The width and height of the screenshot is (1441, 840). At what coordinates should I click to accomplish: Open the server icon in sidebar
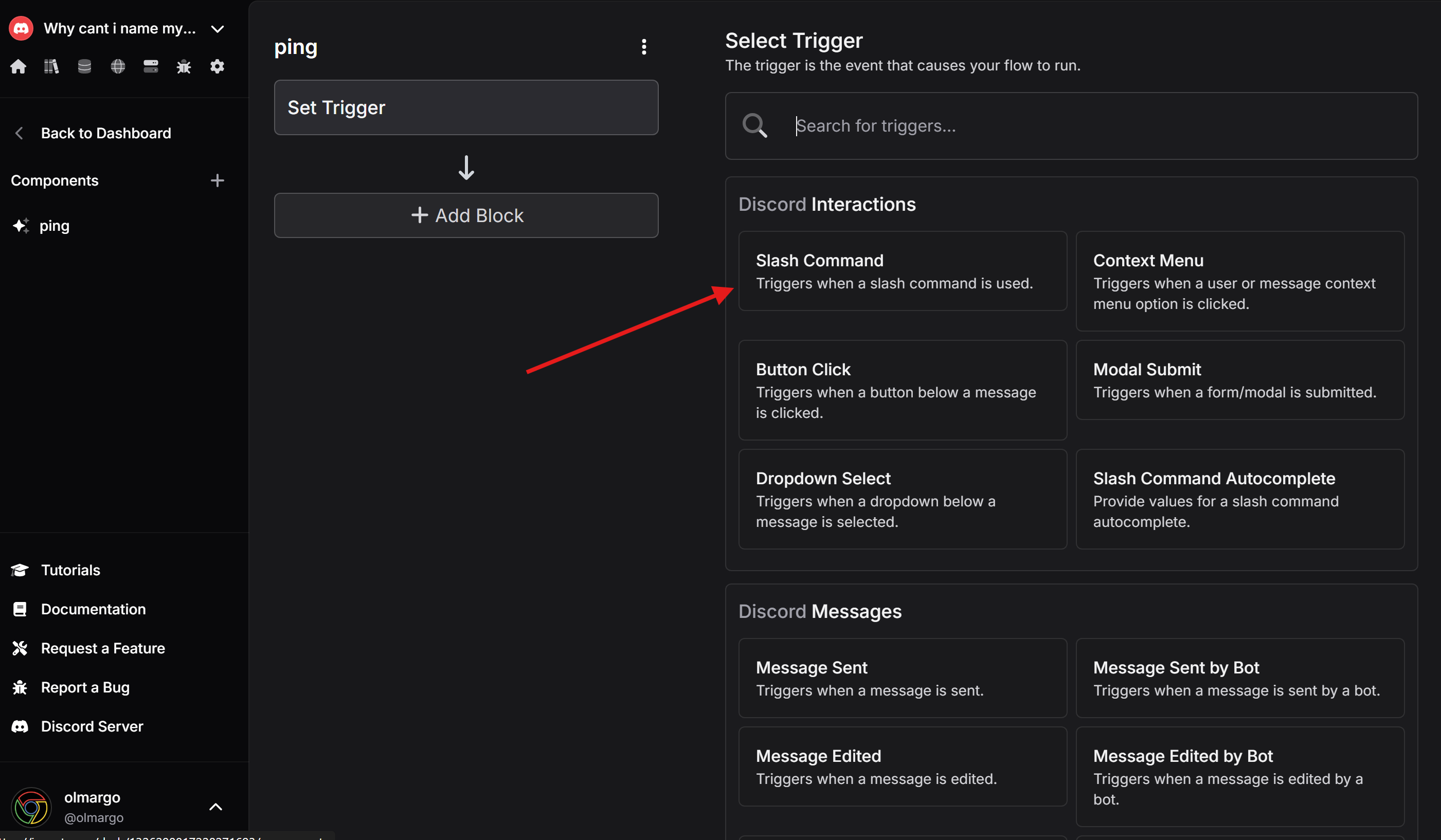click(x=151, y=66)
